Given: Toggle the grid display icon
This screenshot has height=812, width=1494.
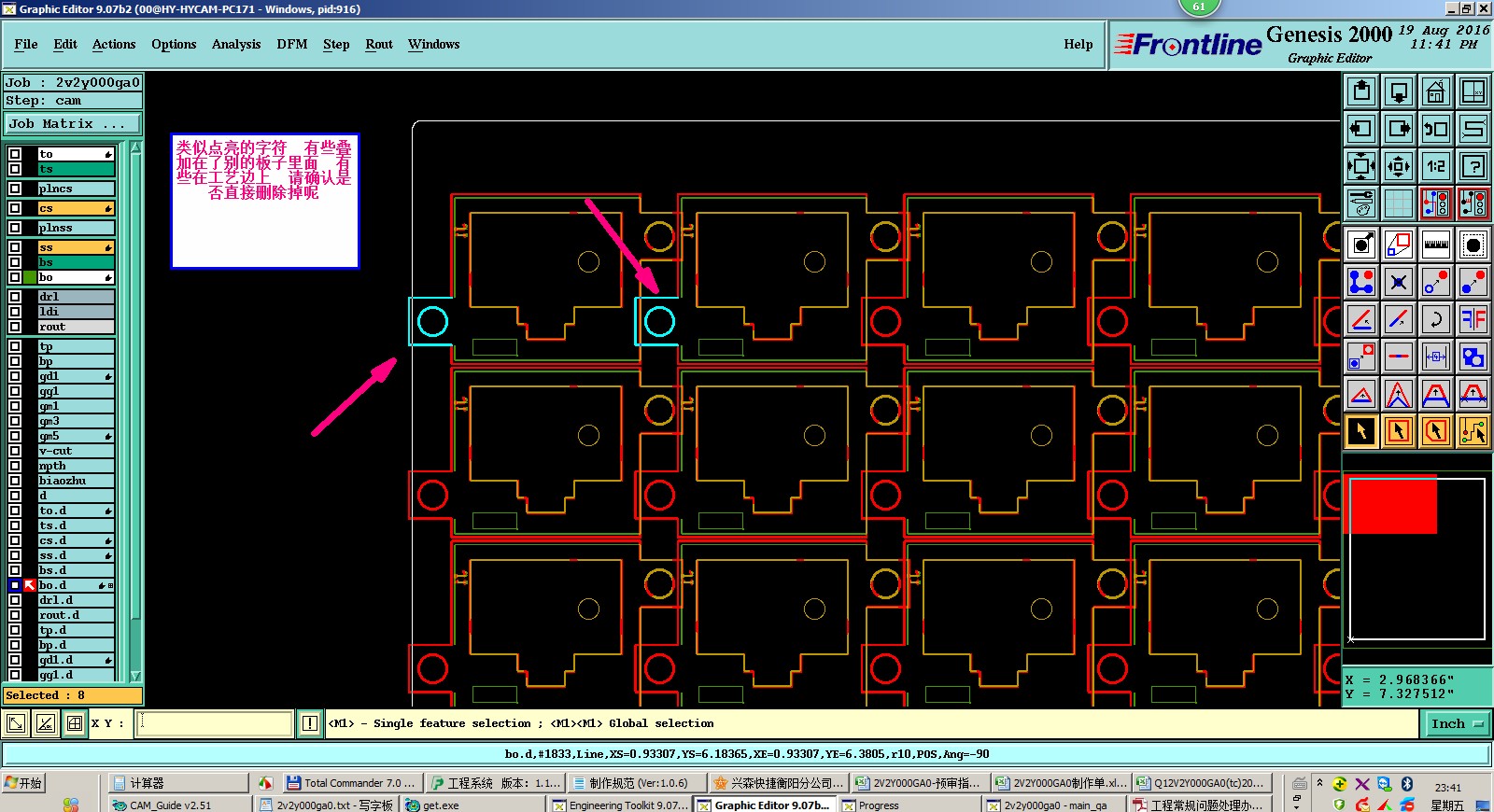Looking at the screenshot, I should pyautogui.click(x=1399, y=203).
